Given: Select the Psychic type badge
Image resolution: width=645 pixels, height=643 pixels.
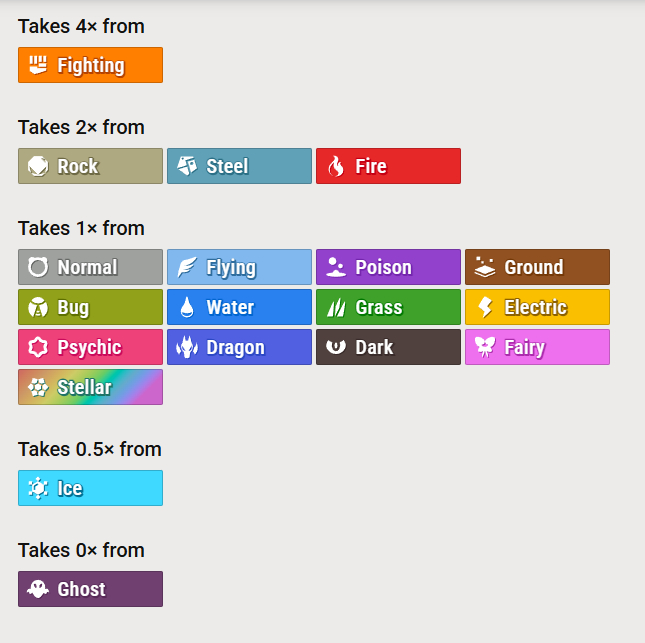Looking at the screenshot, I should (90, 347).
